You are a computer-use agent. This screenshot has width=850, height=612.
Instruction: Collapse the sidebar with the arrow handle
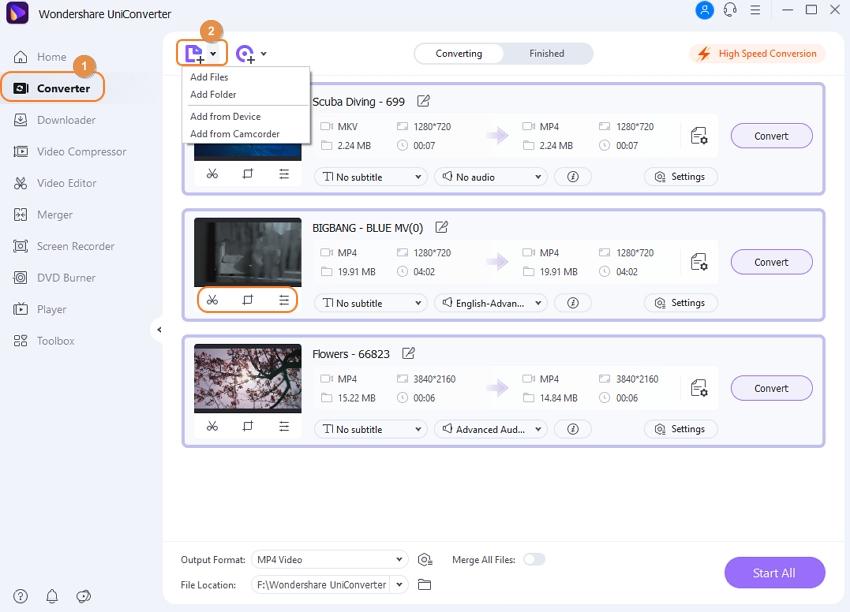click(x=160, y=328)
